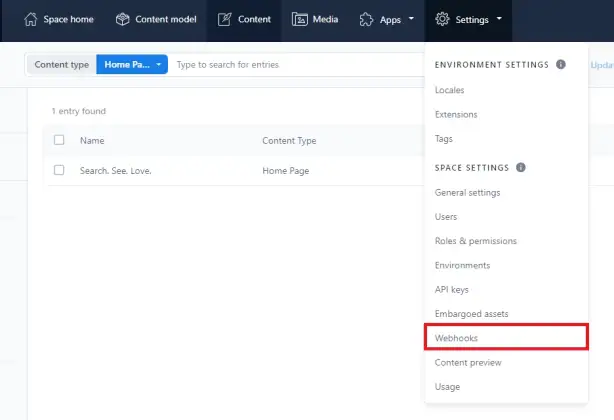This screenshot has width=614, height=420.
Task: Sort by the Content Type column header
Action: (289, 141)
